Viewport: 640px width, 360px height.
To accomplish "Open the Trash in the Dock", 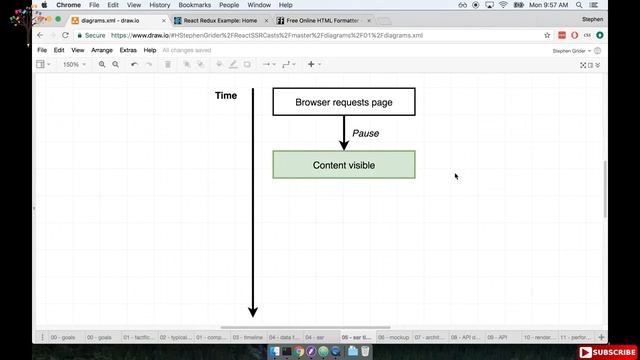I will [x=365, y=351].
